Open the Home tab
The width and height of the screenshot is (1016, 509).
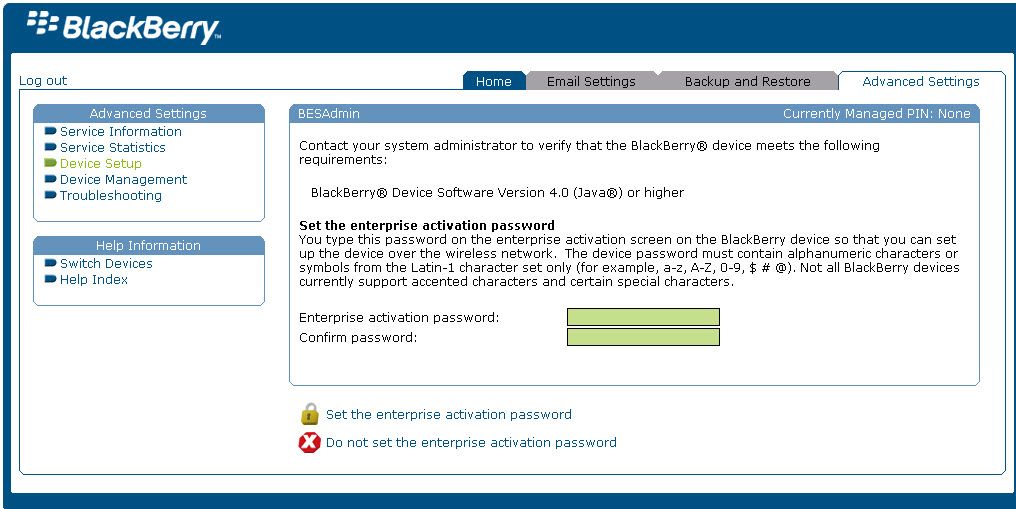tap(494, 81)
